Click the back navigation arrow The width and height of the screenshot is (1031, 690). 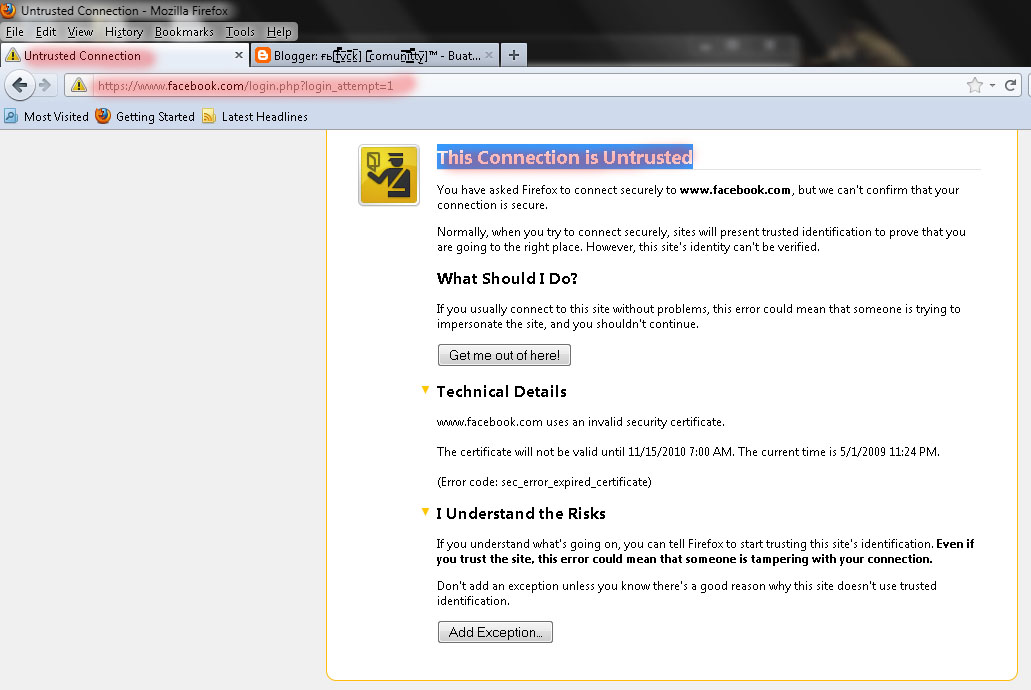20,85
